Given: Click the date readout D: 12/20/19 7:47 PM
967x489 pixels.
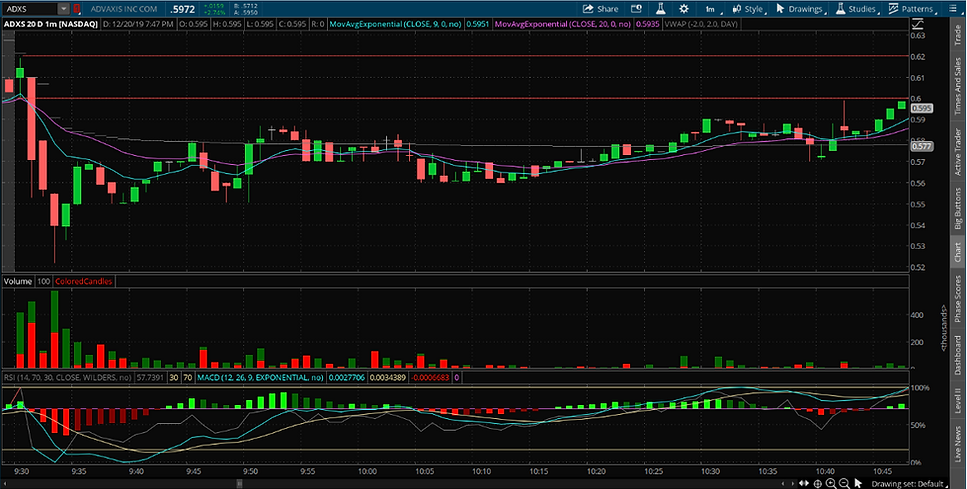Looking at the screenshot, I should coord(138,24).
